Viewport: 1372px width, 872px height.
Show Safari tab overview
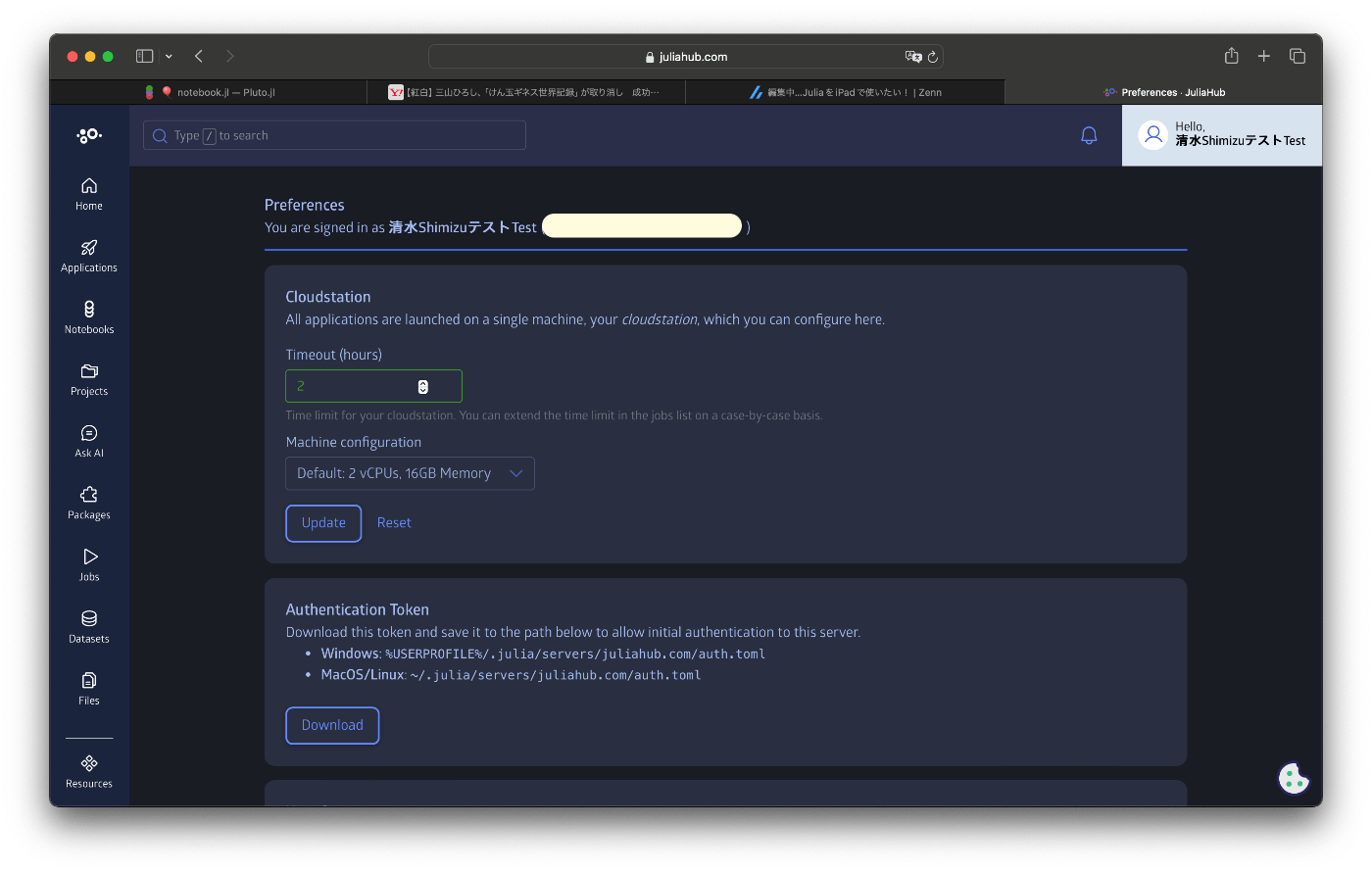[x=1298, y=56]
